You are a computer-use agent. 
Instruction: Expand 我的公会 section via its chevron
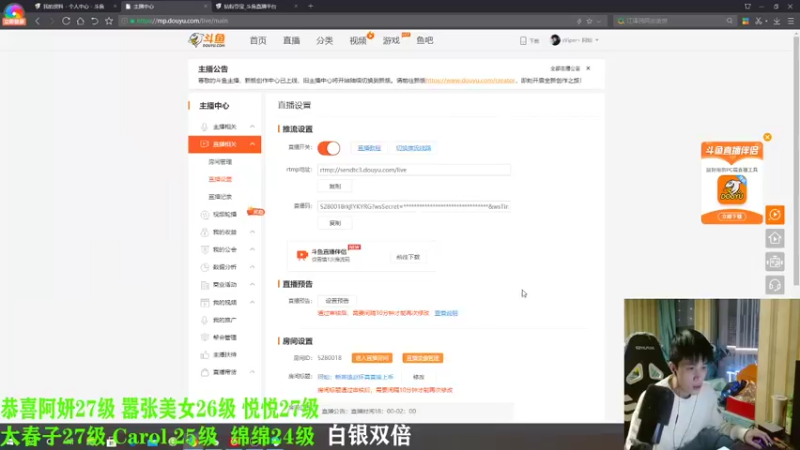click(252, 249)
